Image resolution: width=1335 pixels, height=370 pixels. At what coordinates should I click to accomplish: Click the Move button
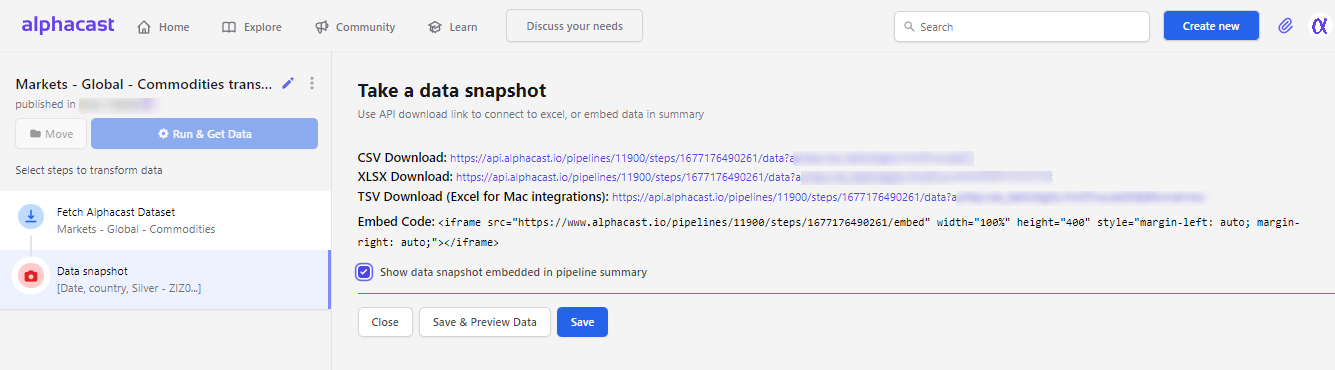(x=51, y=133)
